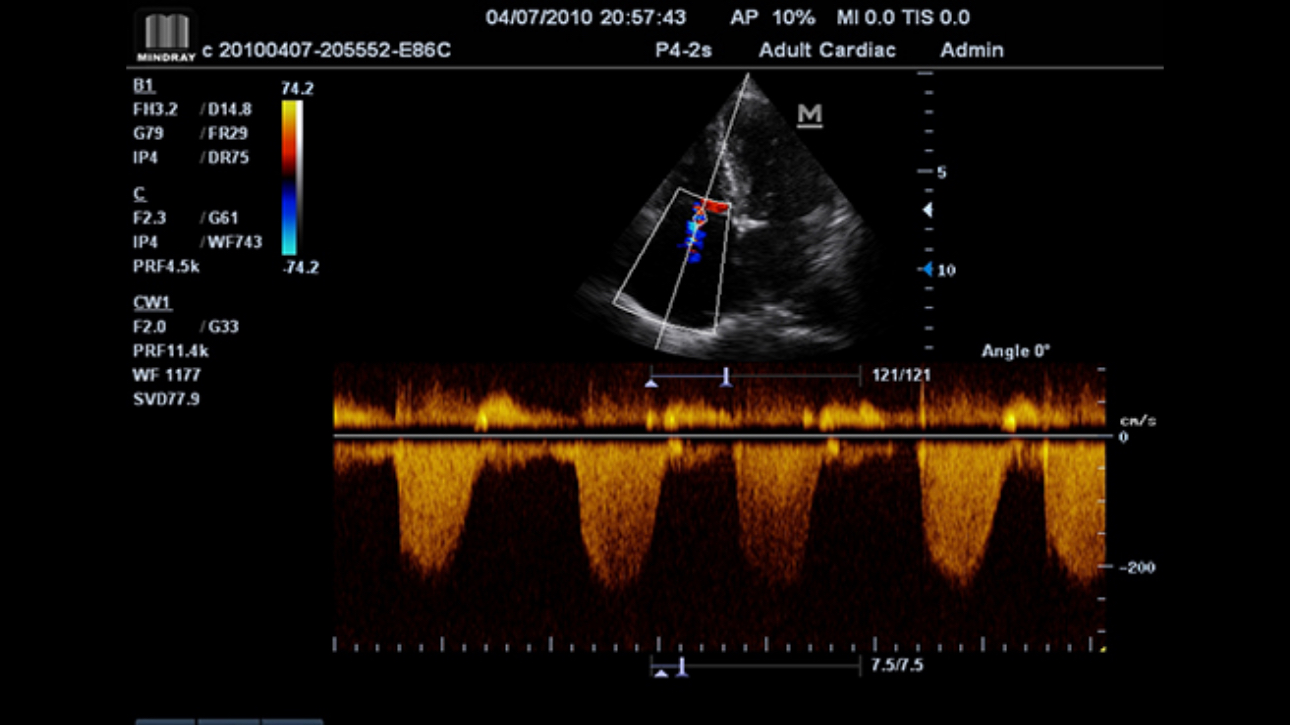Click the upper cine slider triangle marker
The height and width of the screenshot is (725, 1290).
click(652, 382)
